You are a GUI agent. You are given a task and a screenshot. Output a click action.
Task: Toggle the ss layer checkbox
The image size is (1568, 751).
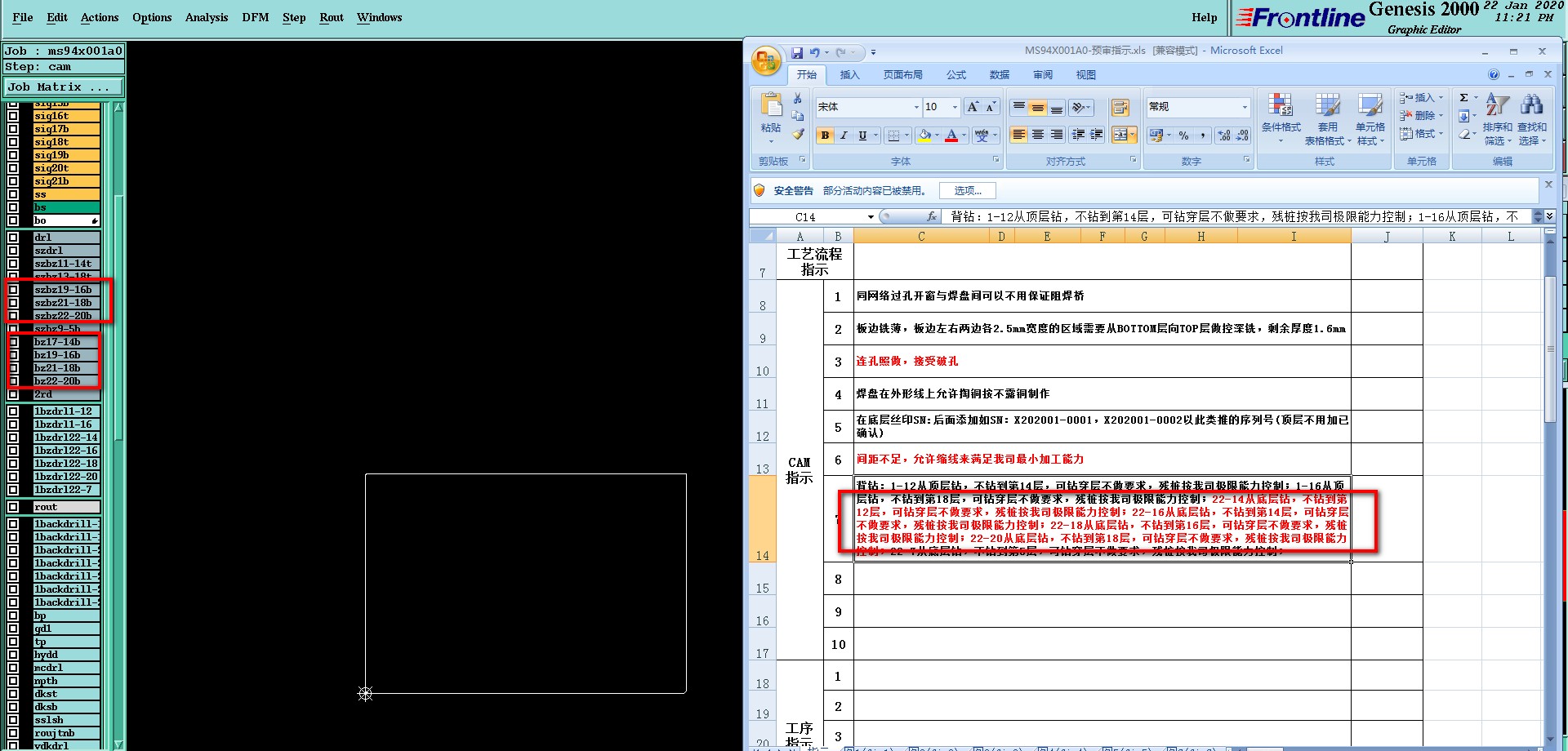click(x=13, y=194)
